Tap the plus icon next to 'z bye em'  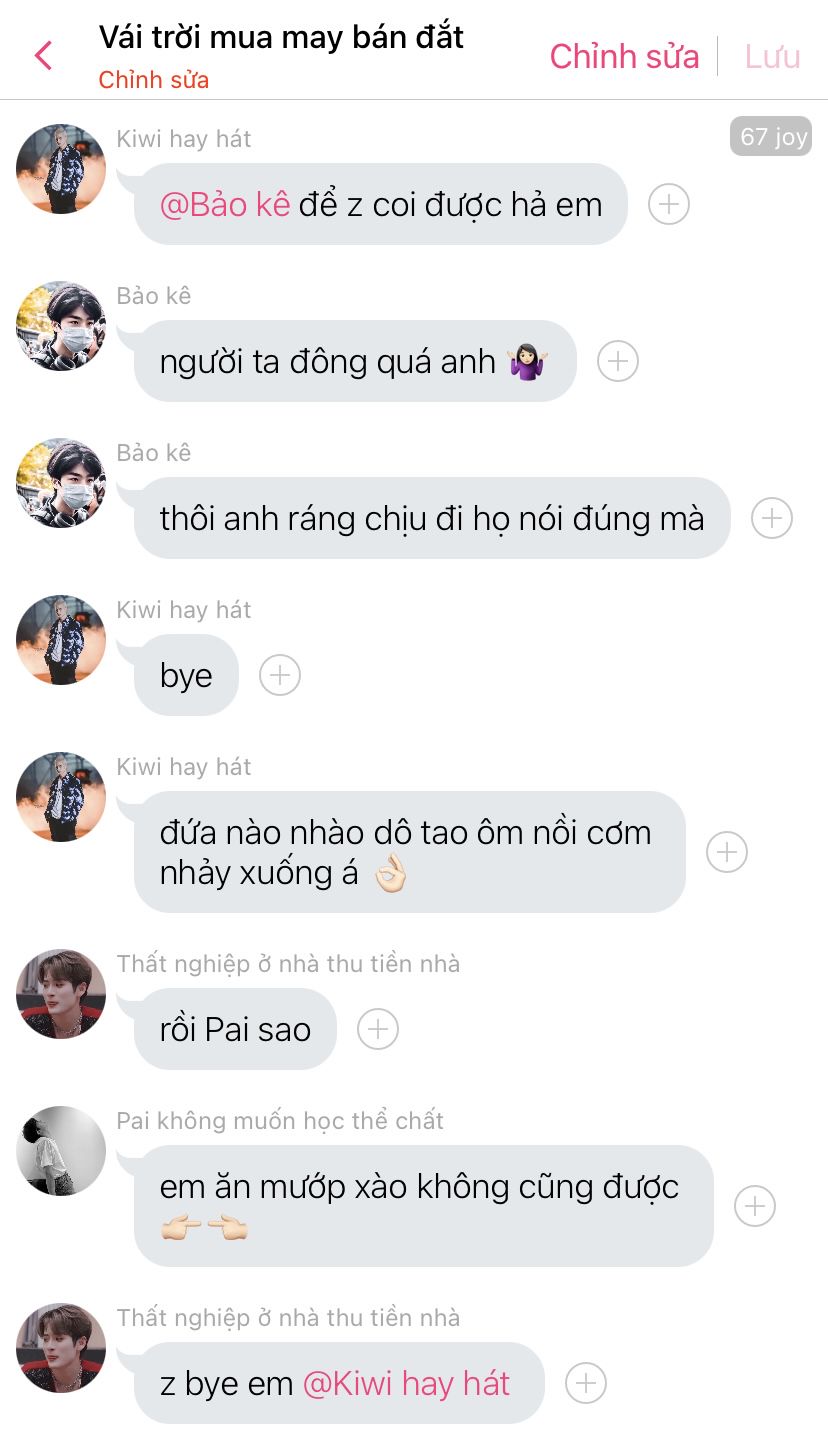[586, 1383]
